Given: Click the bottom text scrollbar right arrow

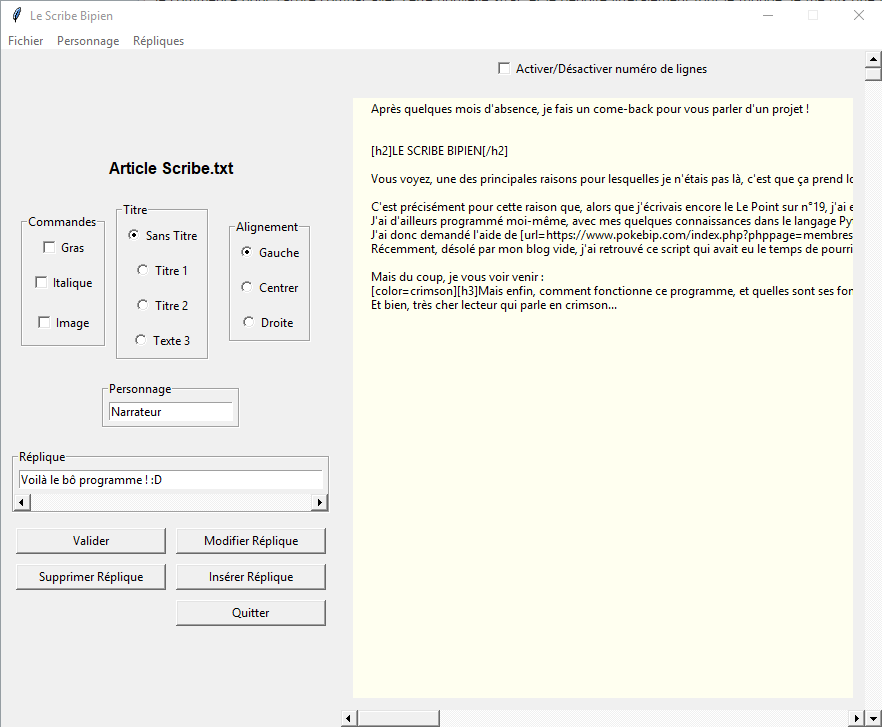Looking at the screenshot, I should (856, 718).
